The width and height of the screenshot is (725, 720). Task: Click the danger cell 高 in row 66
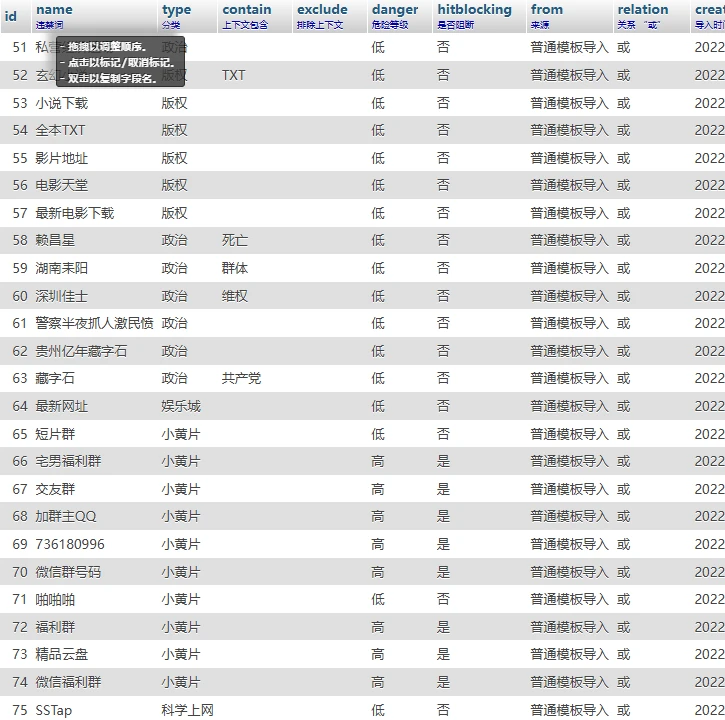tap(378, 461)
